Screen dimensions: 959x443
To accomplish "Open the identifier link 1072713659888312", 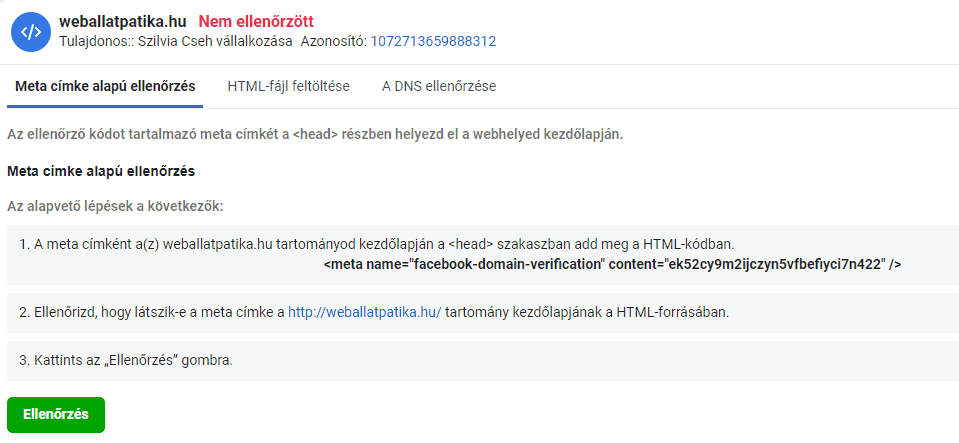I will click(433, 41).
